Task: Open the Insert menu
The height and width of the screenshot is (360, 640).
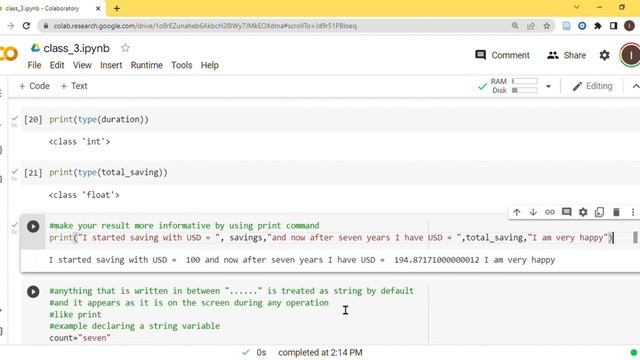Action: [111, 65]
